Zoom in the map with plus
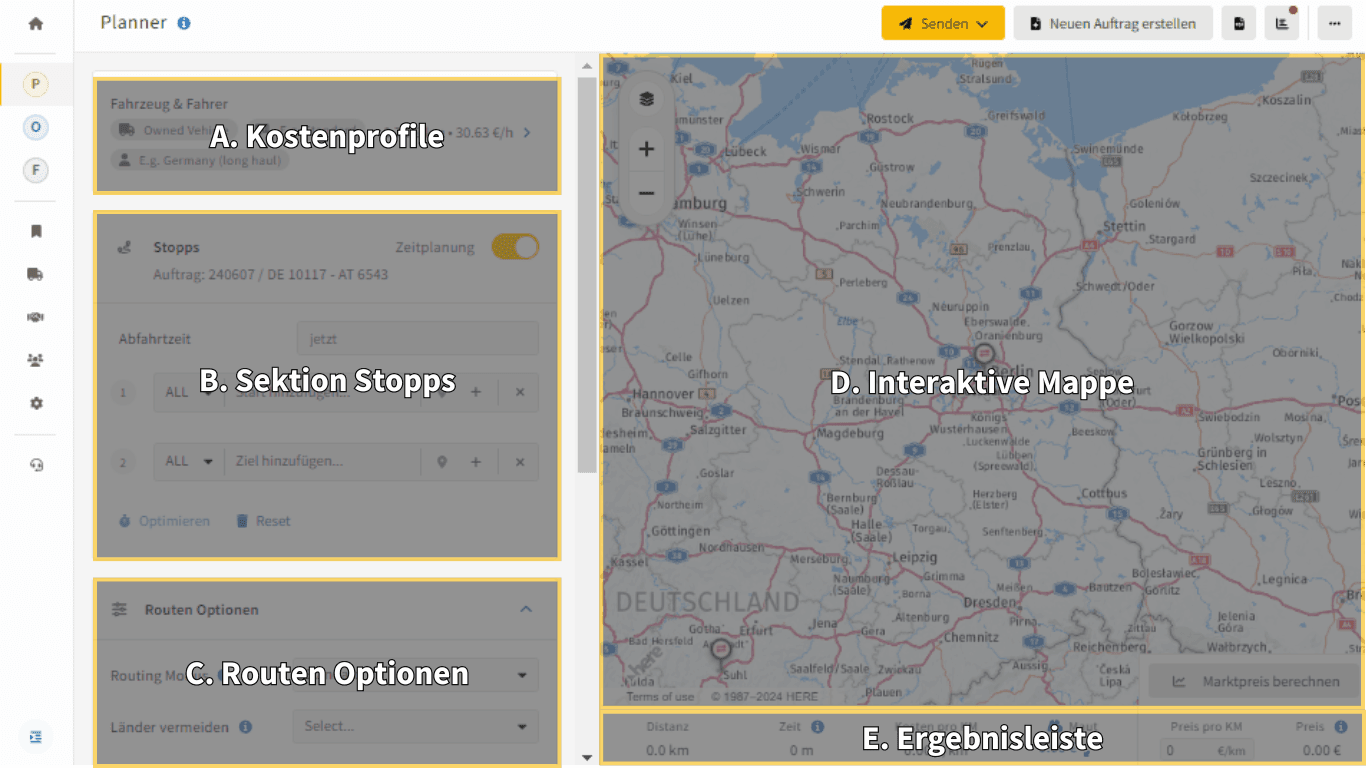Image resolution: width=1366 pixels, height=768 pixels. coord(646,149)
